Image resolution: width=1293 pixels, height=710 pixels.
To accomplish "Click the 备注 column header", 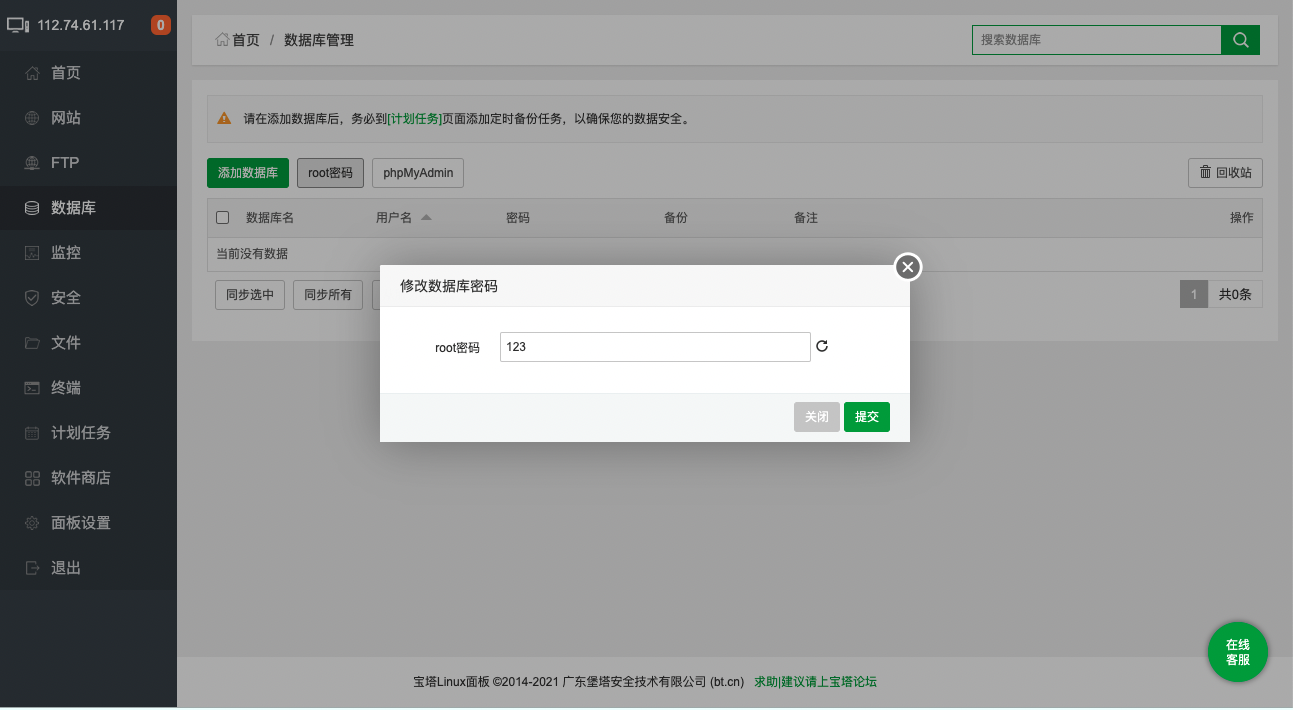I will click(806, 217).
